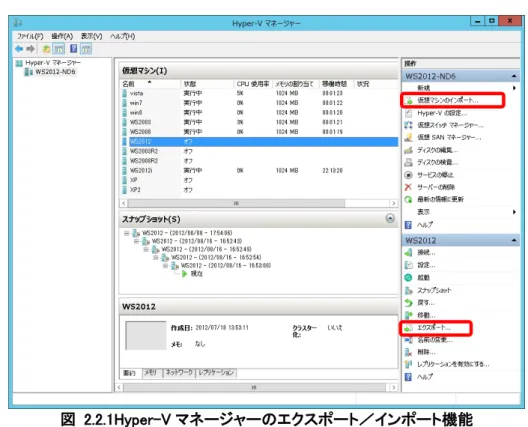The width and height of the screenshot is (528, 427).
Task: Open 仮想マシンのインポート... action
Action: point(448,100)
